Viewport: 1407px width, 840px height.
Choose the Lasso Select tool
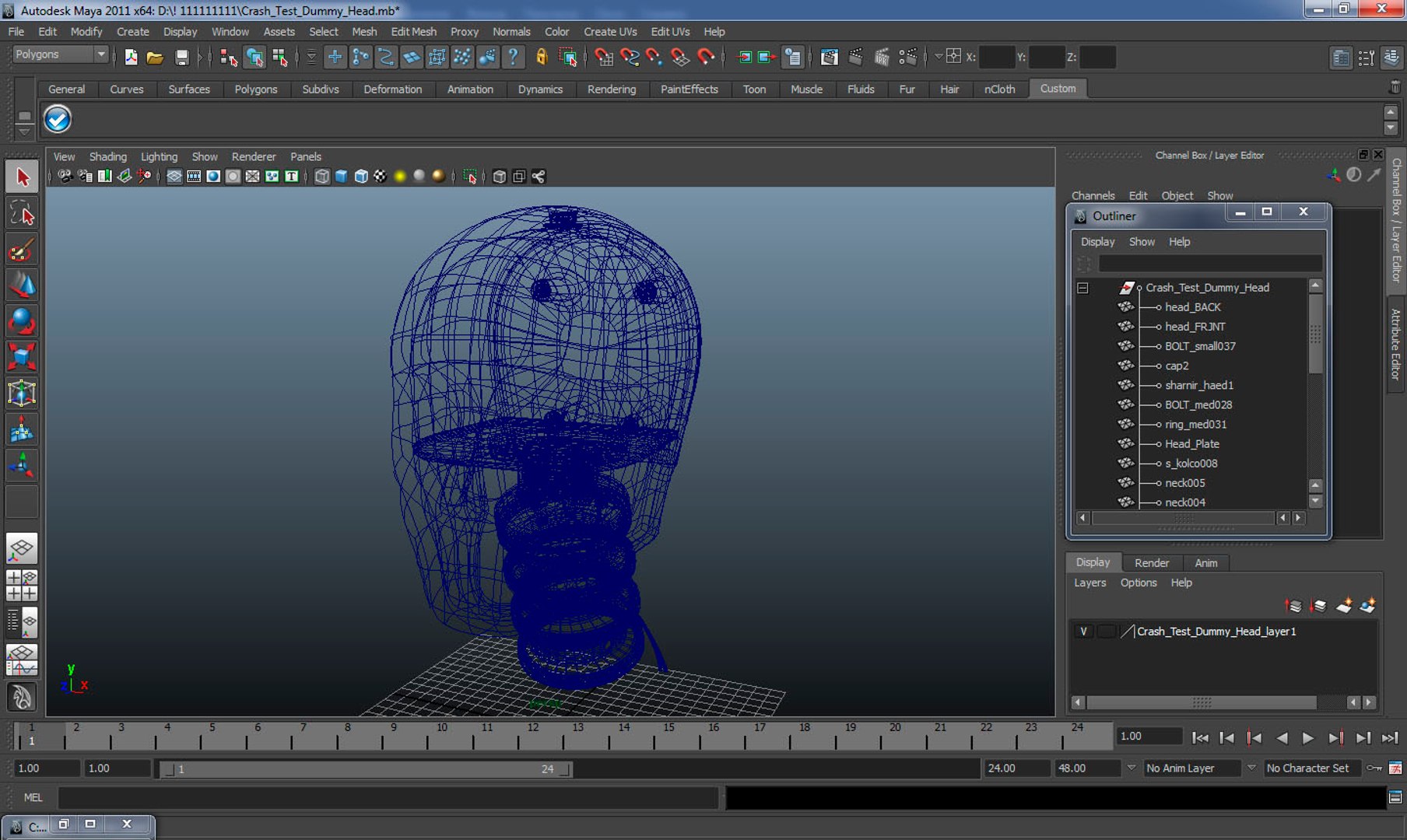pos(22,213)
